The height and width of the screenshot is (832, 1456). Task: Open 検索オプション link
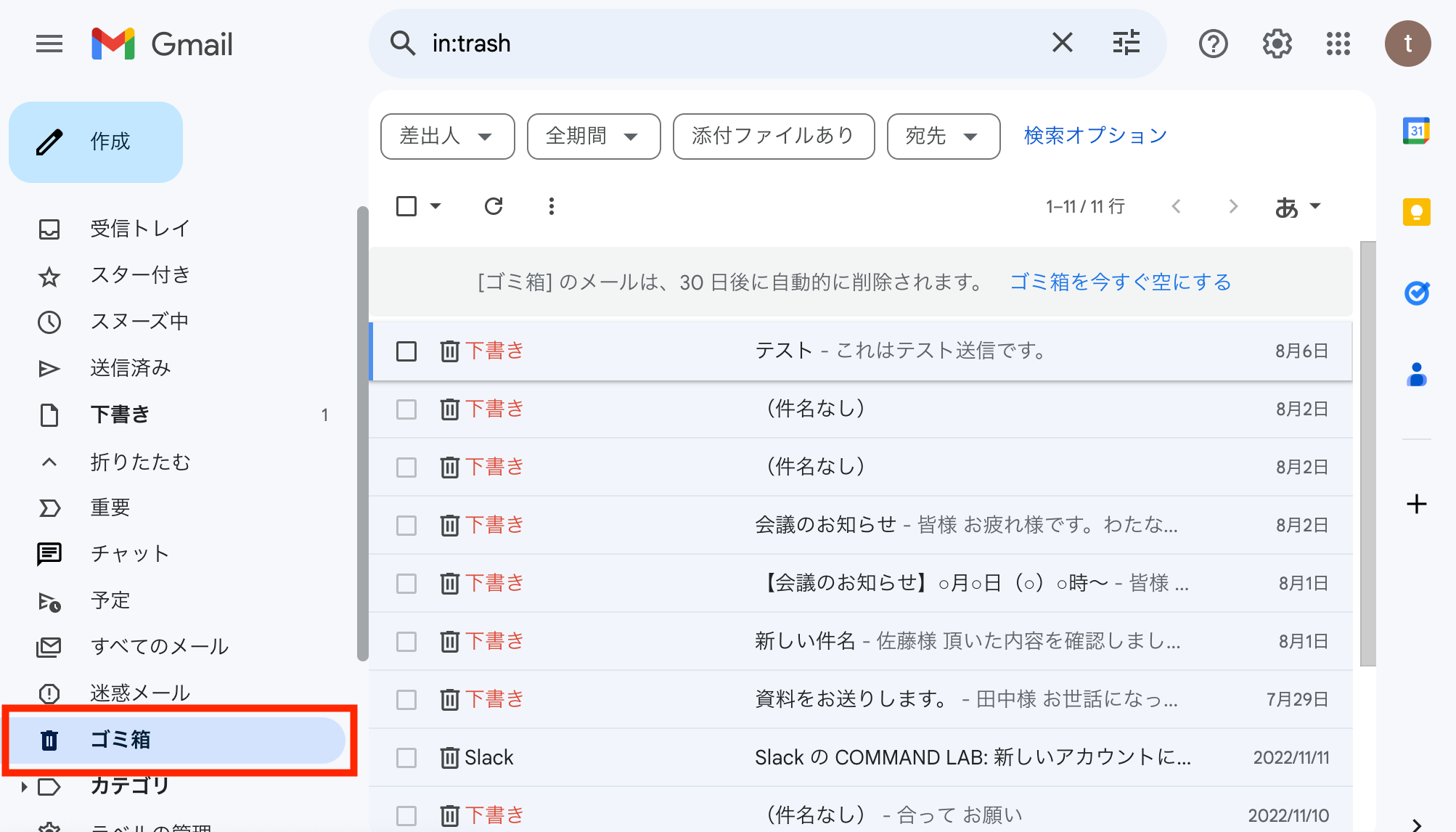(x=1095, y=136)
